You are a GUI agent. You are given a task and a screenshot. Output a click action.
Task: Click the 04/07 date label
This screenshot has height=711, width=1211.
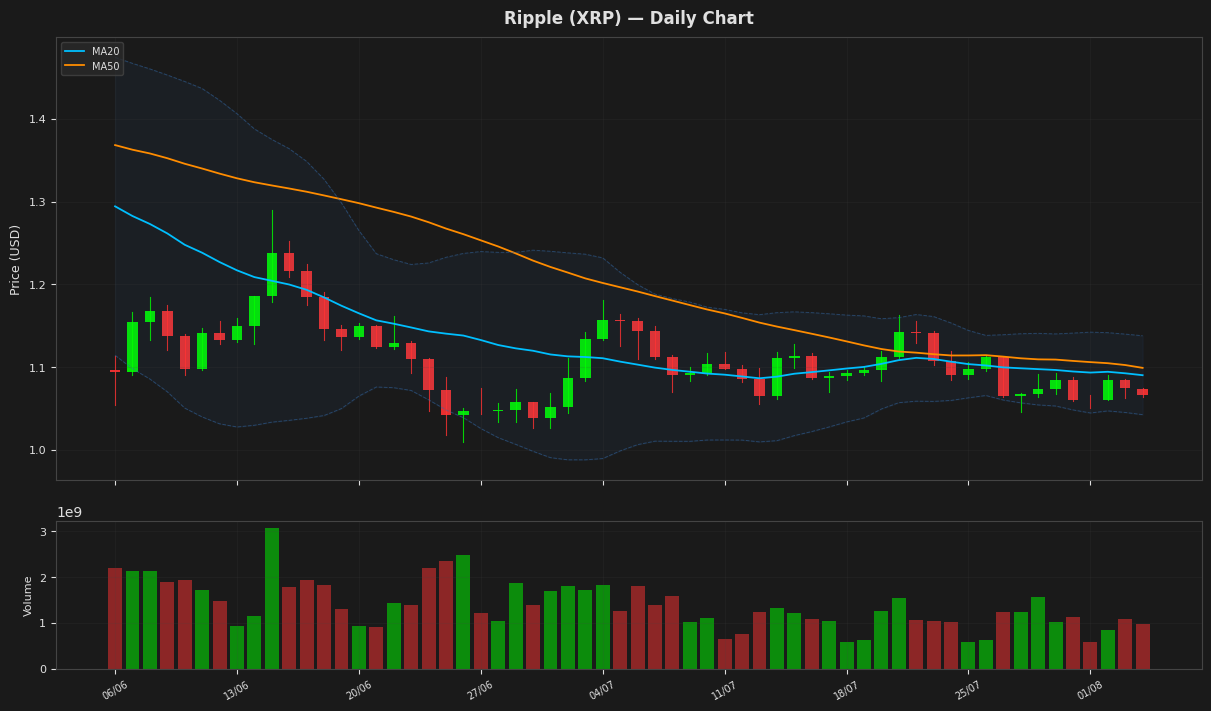click(x=603, y=689)
